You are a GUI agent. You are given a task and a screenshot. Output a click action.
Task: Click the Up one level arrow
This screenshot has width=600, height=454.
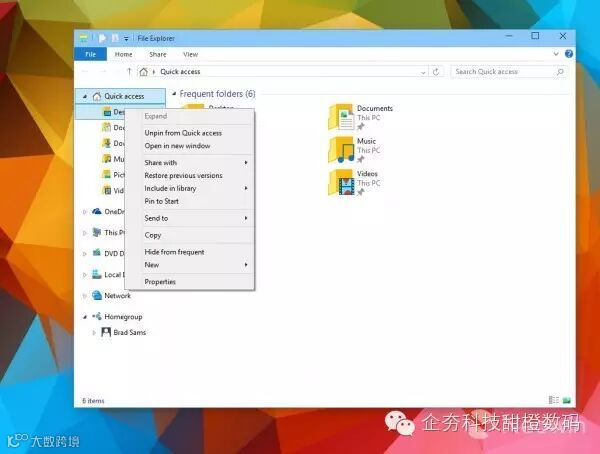129,72
